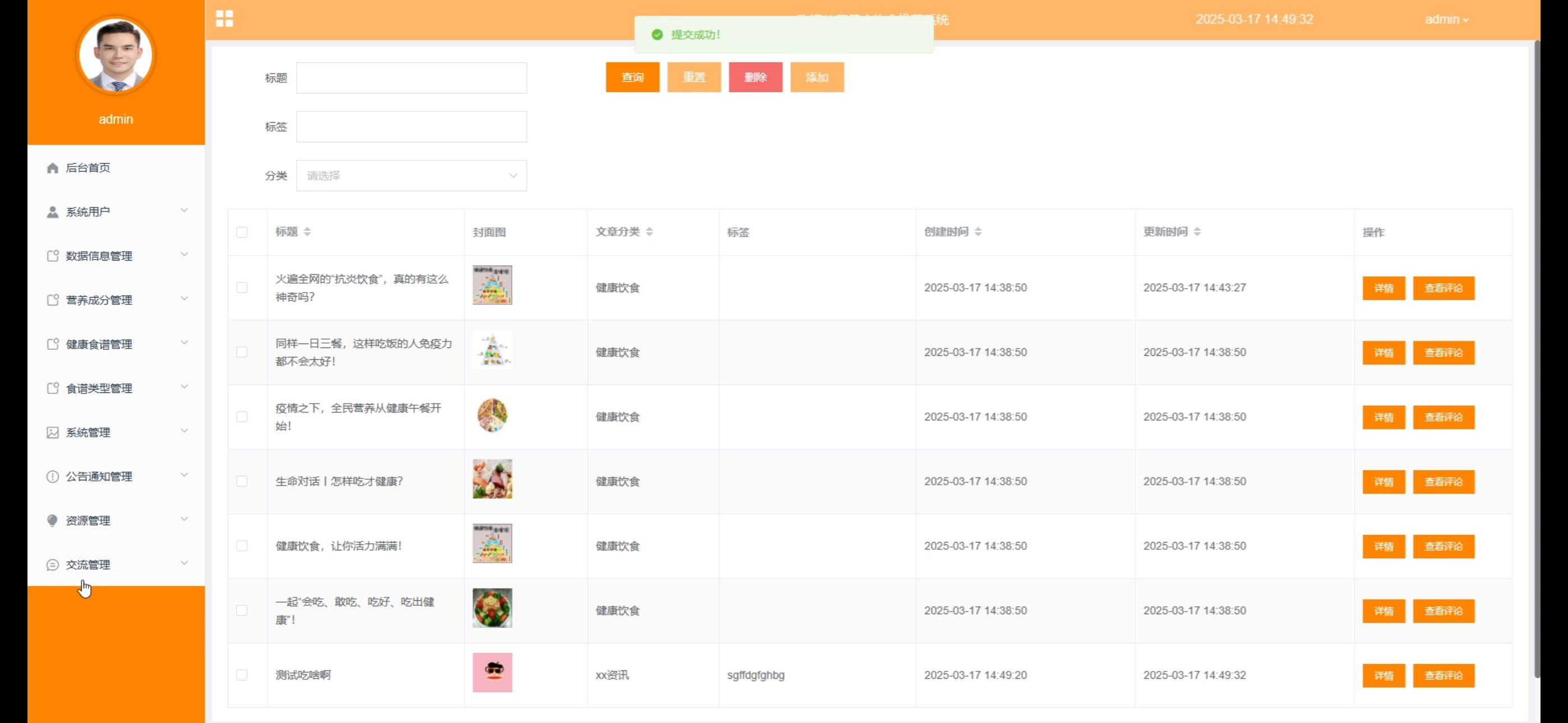Click the alert icon beside 公告通知管理
This screenshot has width=1568, height=723.
(x=52, y=476)
